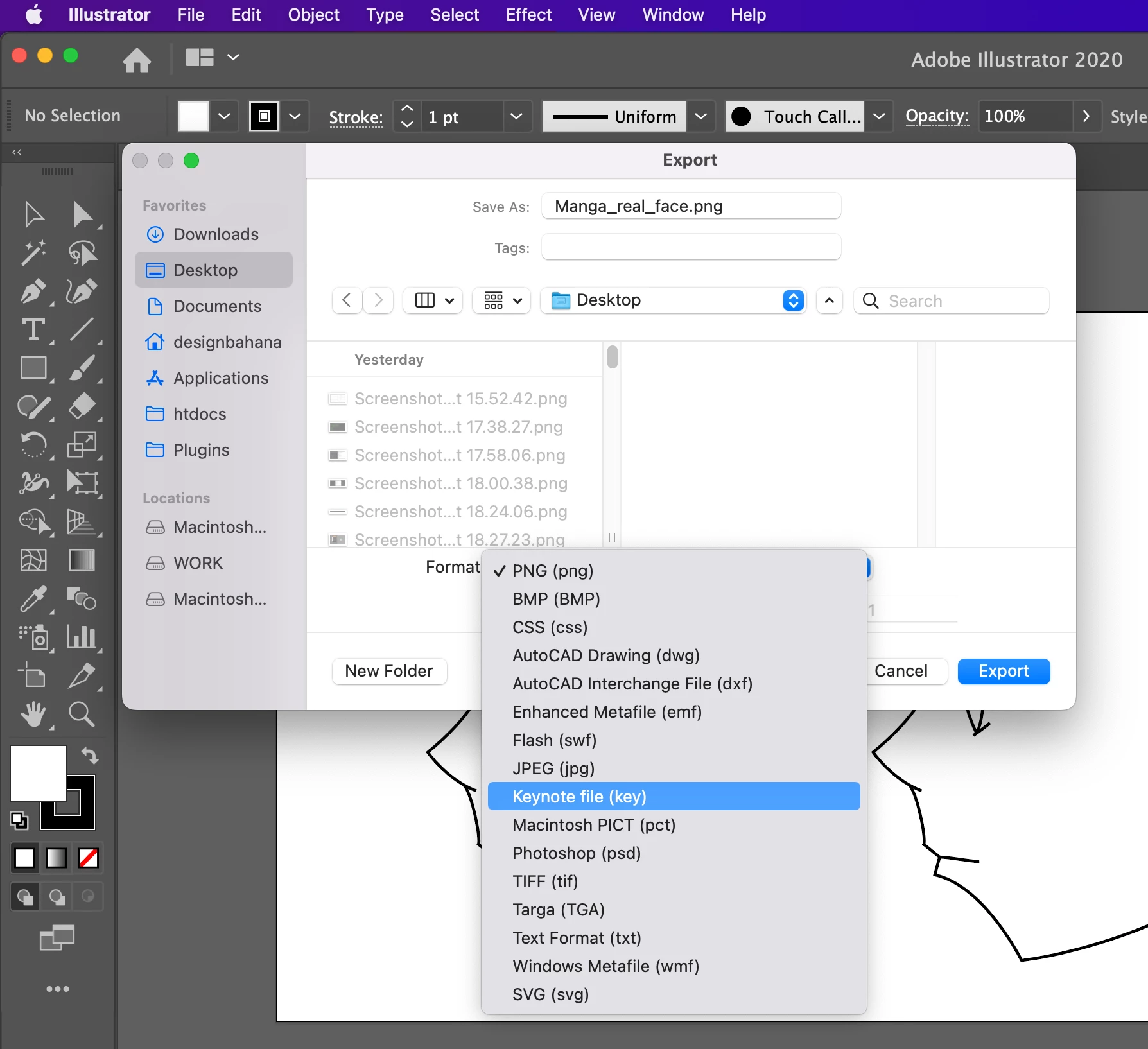Select the Mesh tool
The height and width of the screenshot is (1049, 1148).
click(x=33, y=560)
